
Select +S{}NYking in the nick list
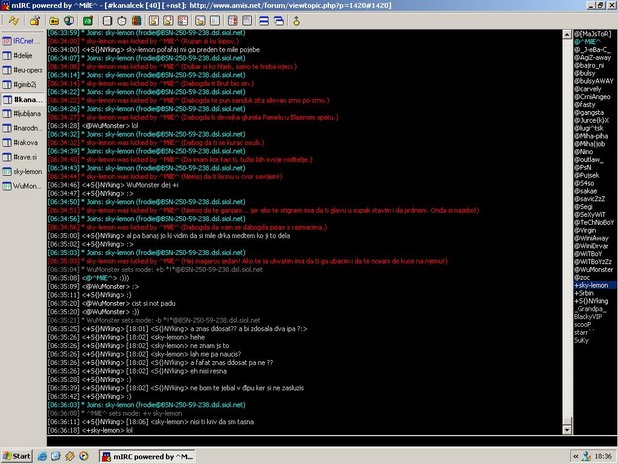coord(591,301)
